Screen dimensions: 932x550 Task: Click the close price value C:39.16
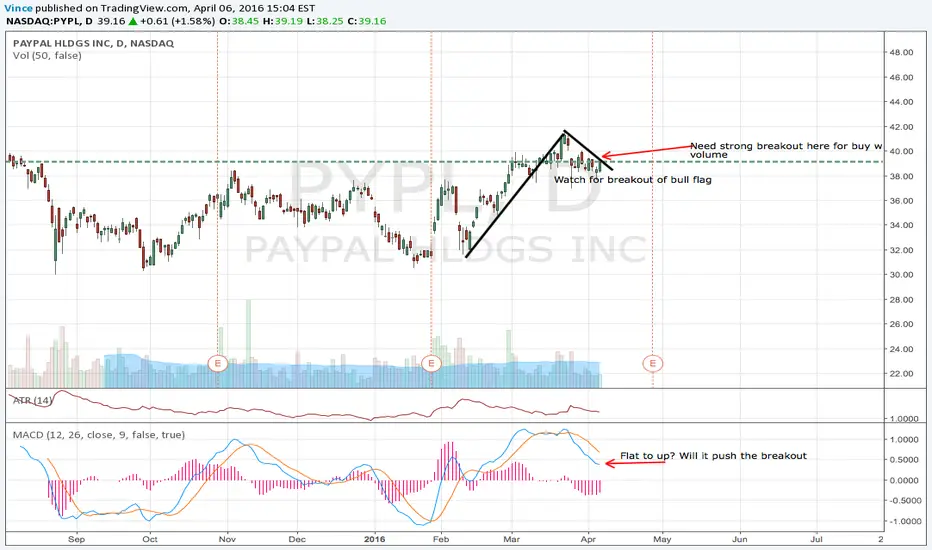[x=367, y=21]
